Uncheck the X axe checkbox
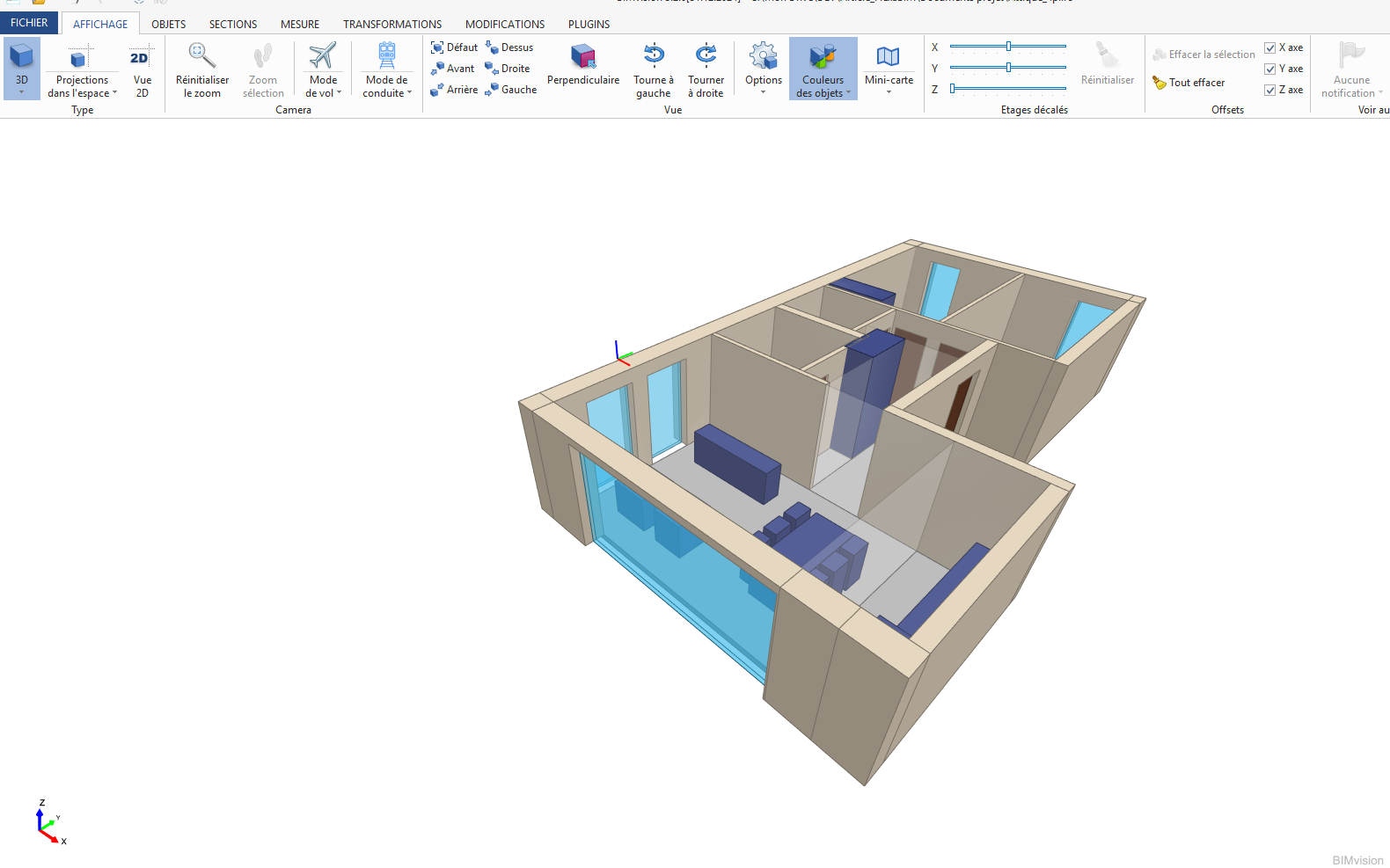This screenshot has height=868, width=1390. point(1269,47)
